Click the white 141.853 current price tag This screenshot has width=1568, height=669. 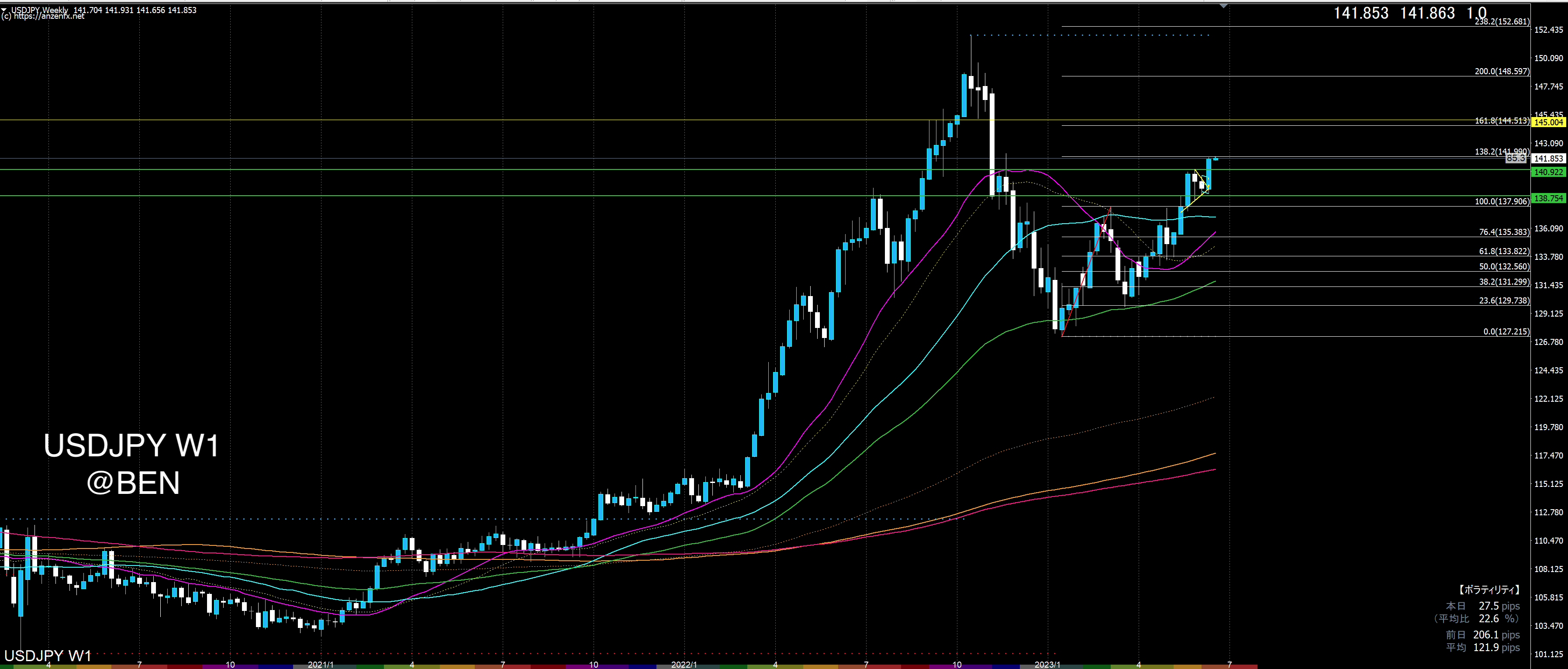pyautogui.click(x=1547, y=158)
